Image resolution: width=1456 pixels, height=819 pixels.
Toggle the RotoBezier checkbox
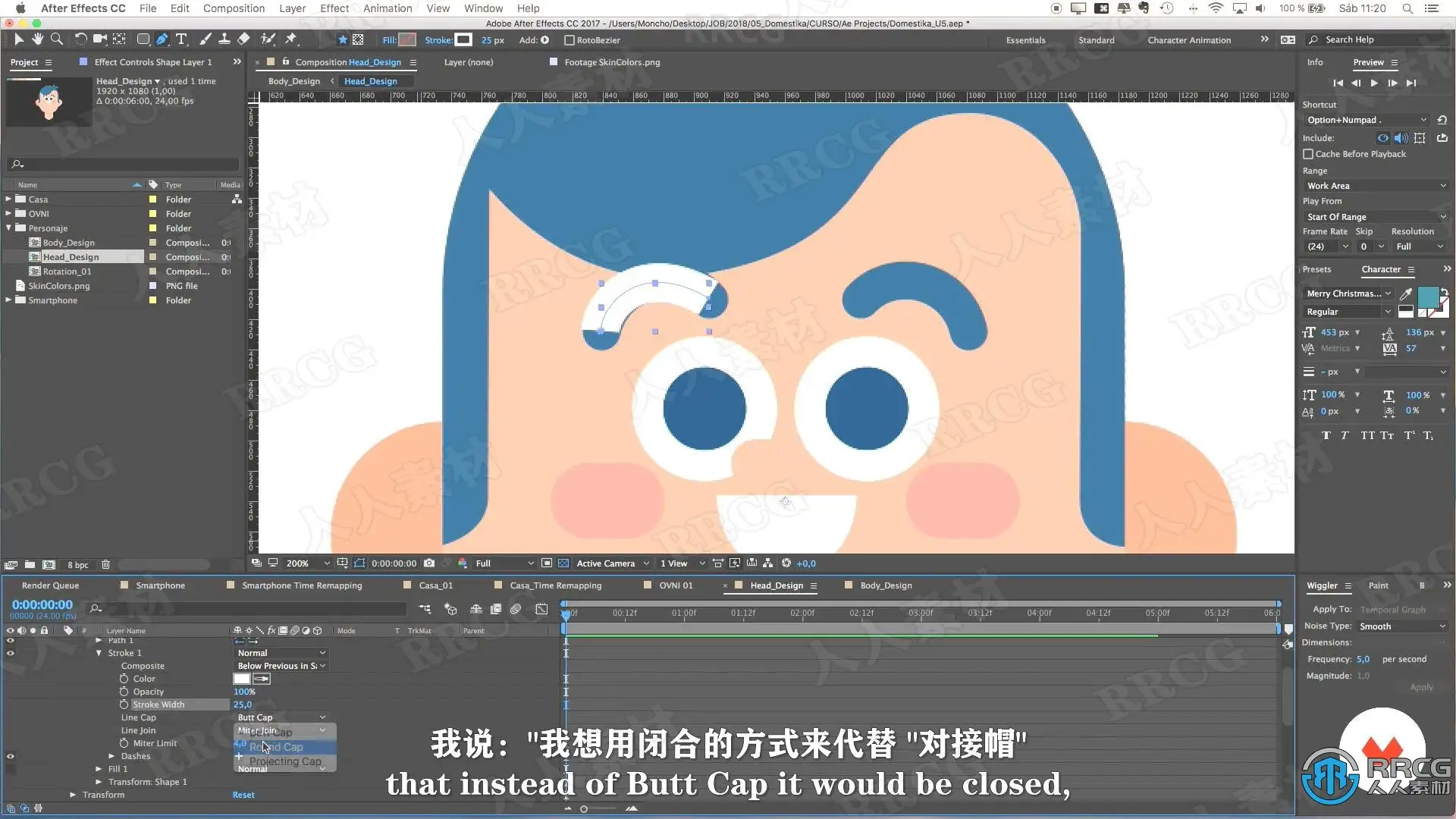570,40
